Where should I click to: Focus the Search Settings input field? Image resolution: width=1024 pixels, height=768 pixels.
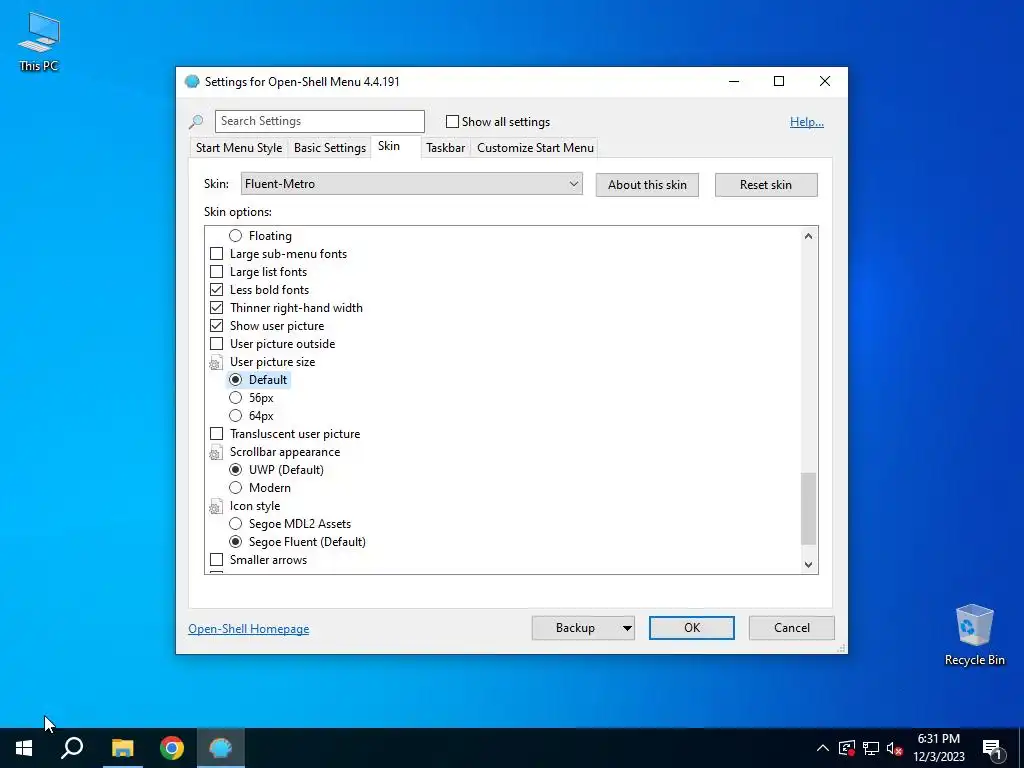pos(319,121)
